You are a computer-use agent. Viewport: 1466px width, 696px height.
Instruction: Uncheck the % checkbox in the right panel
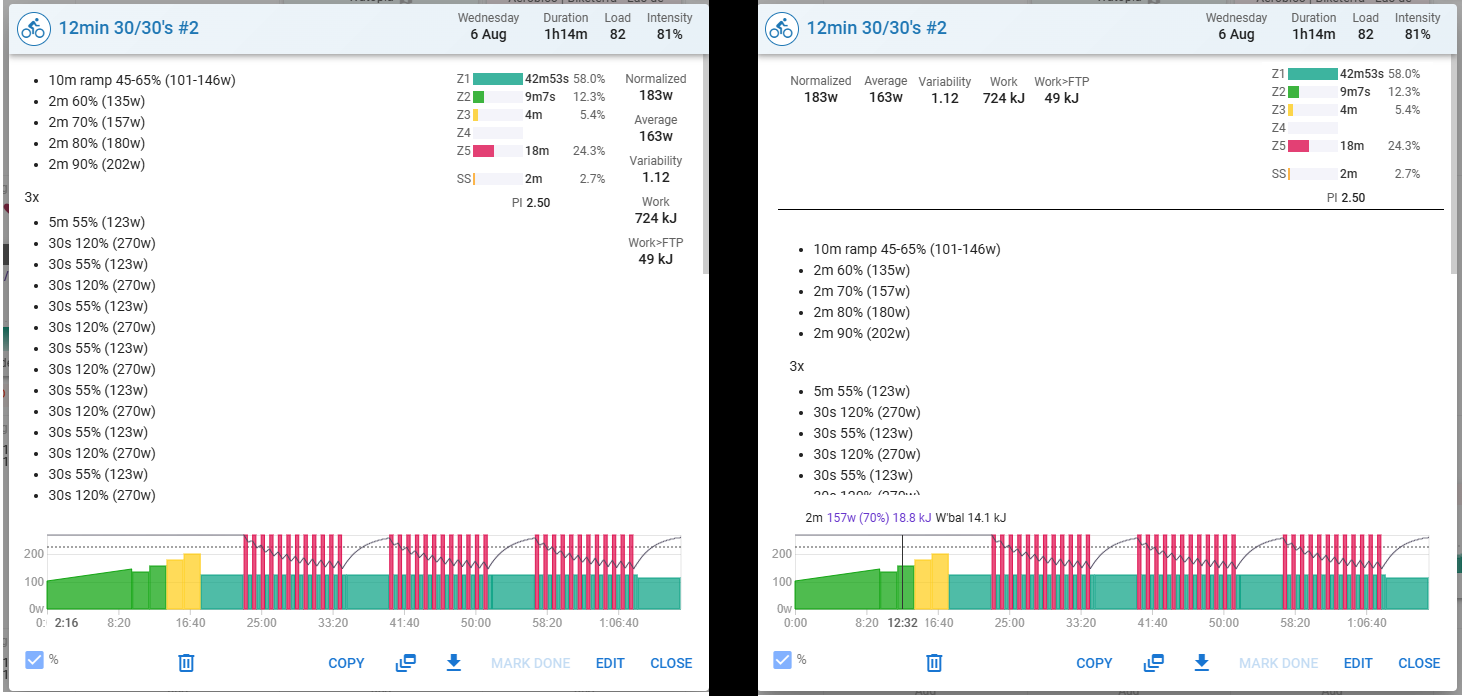(783, 660)
